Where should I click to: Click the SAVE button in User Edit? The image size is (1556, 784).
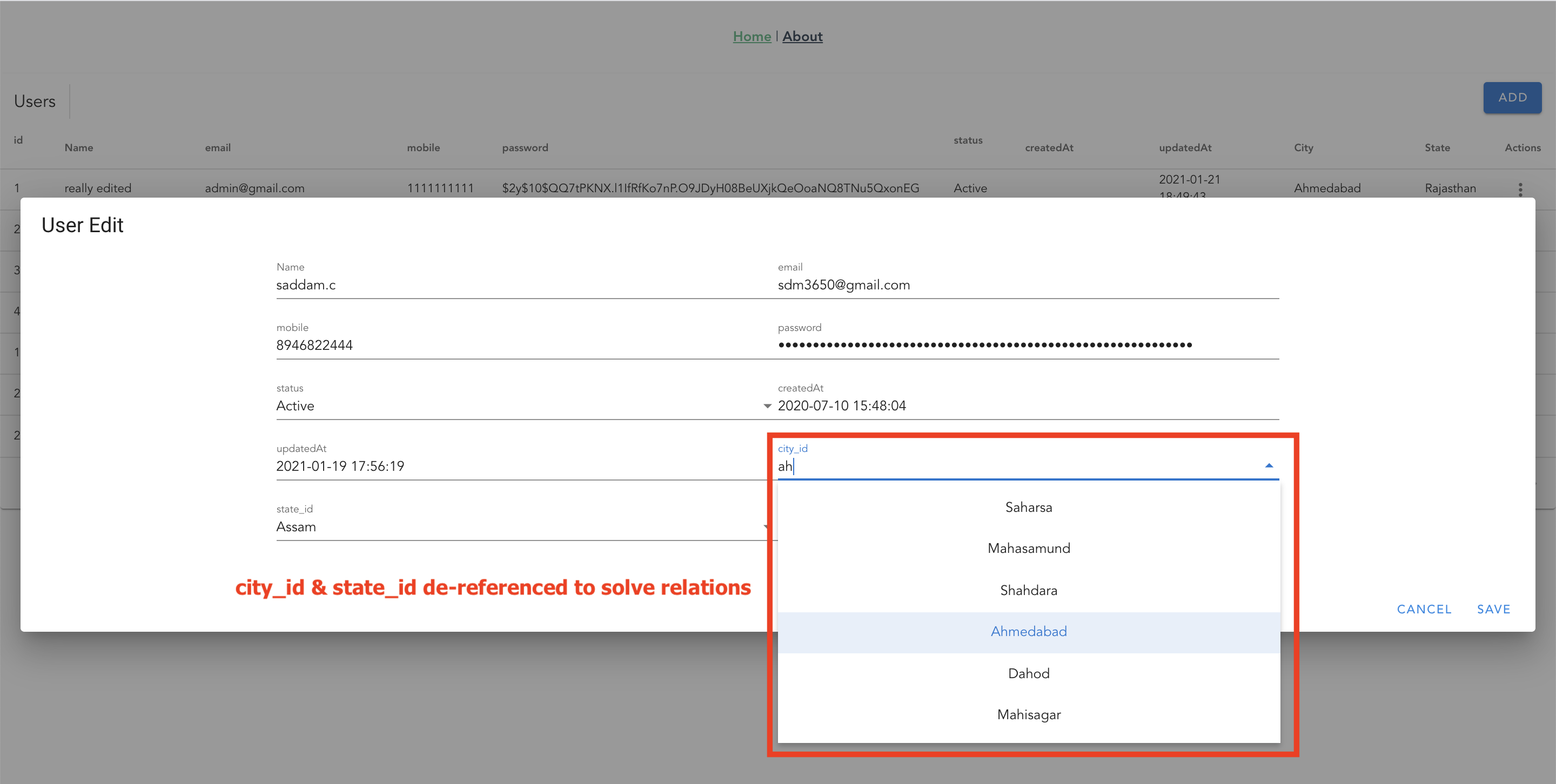(x=1493, y=610)
